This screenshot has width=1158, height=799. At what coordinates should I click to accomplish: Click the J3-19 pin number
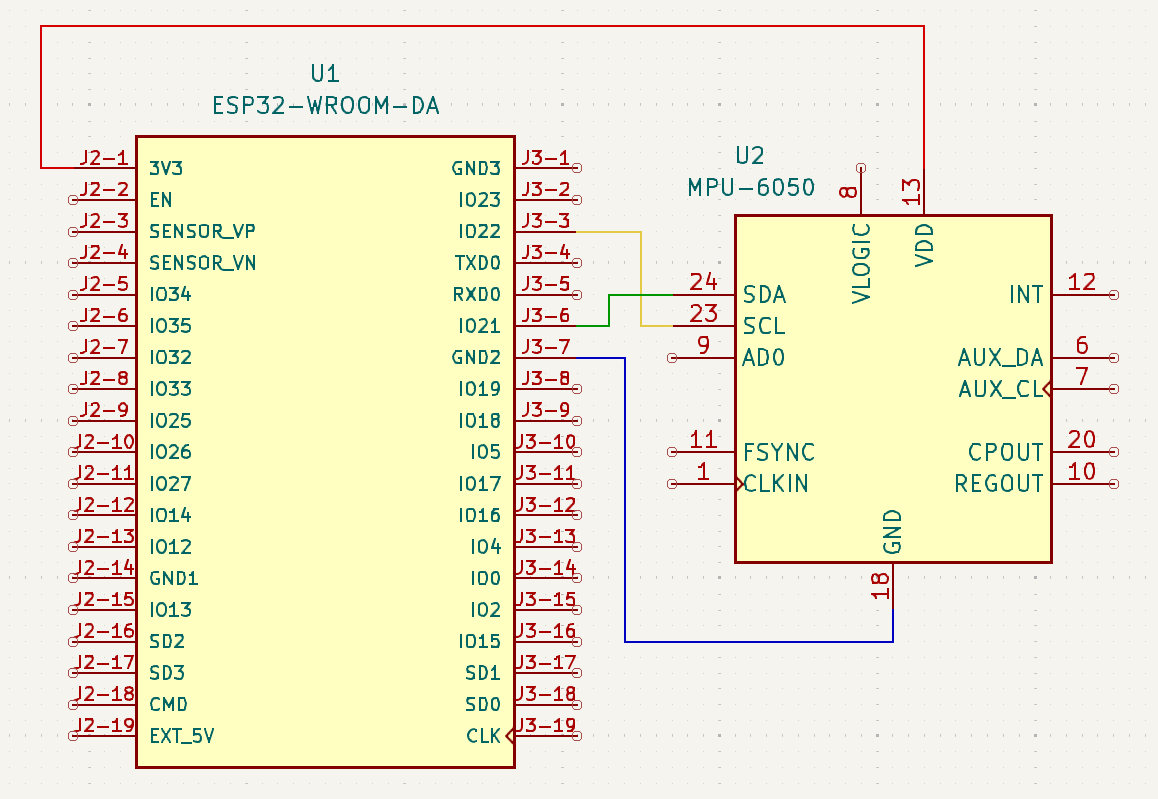point(547,726)
